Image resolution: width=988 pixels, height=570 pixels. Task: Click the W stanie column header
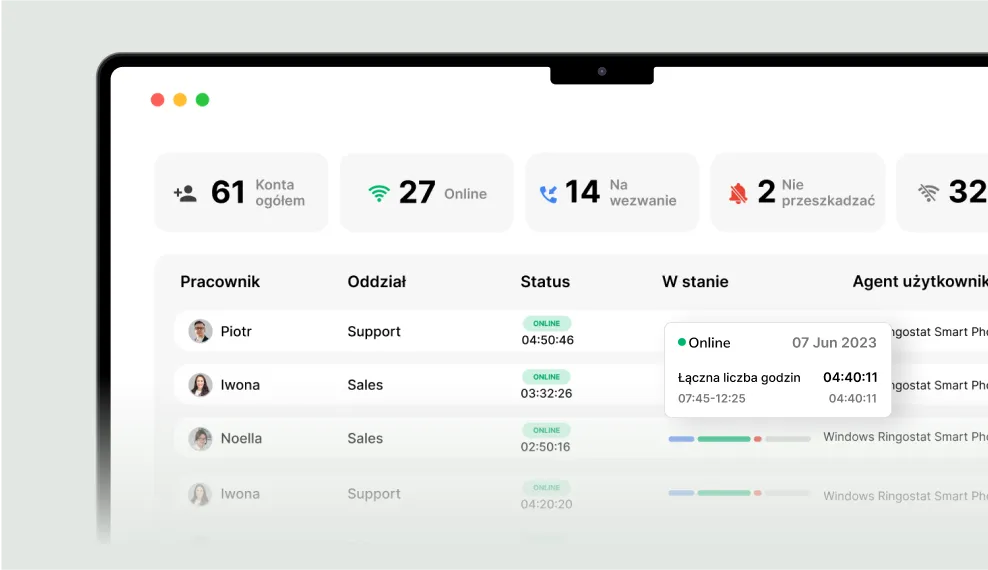point(695,282)
